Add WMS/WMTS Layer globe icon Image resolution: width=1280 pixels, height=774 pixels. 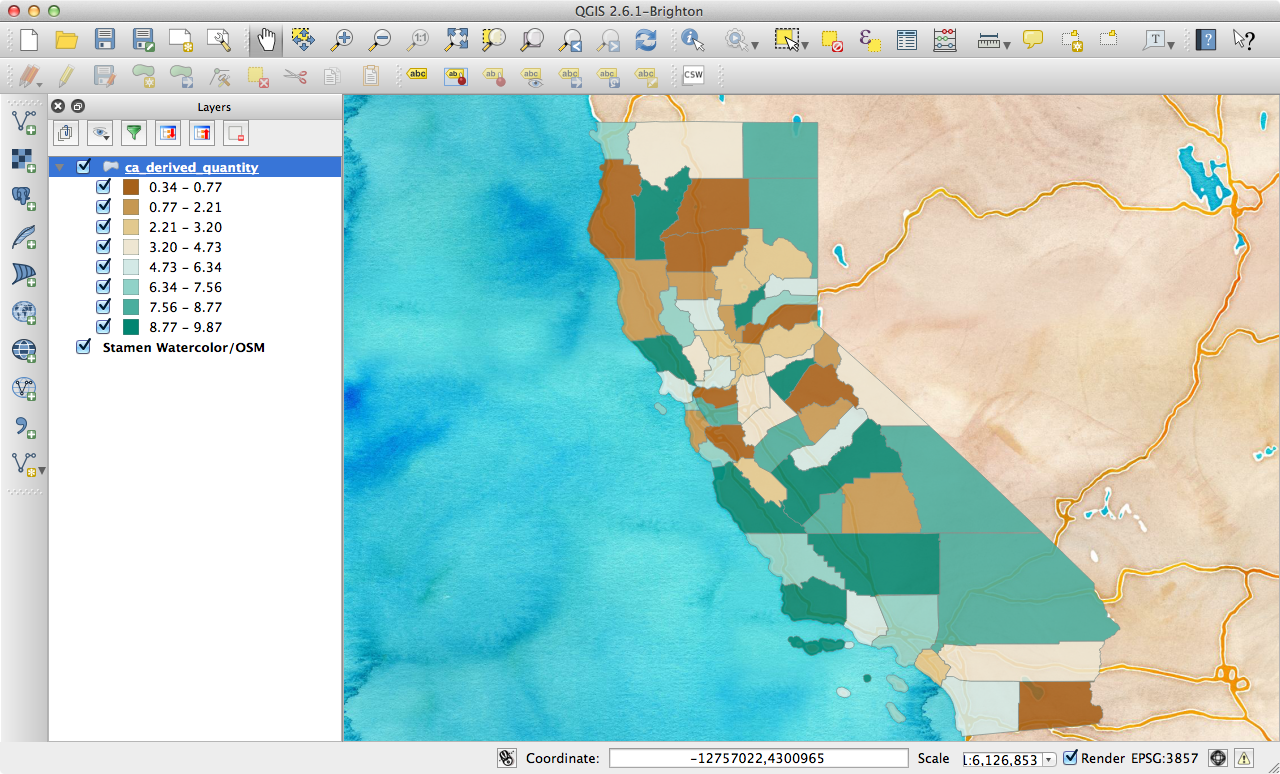pos(24,313)
